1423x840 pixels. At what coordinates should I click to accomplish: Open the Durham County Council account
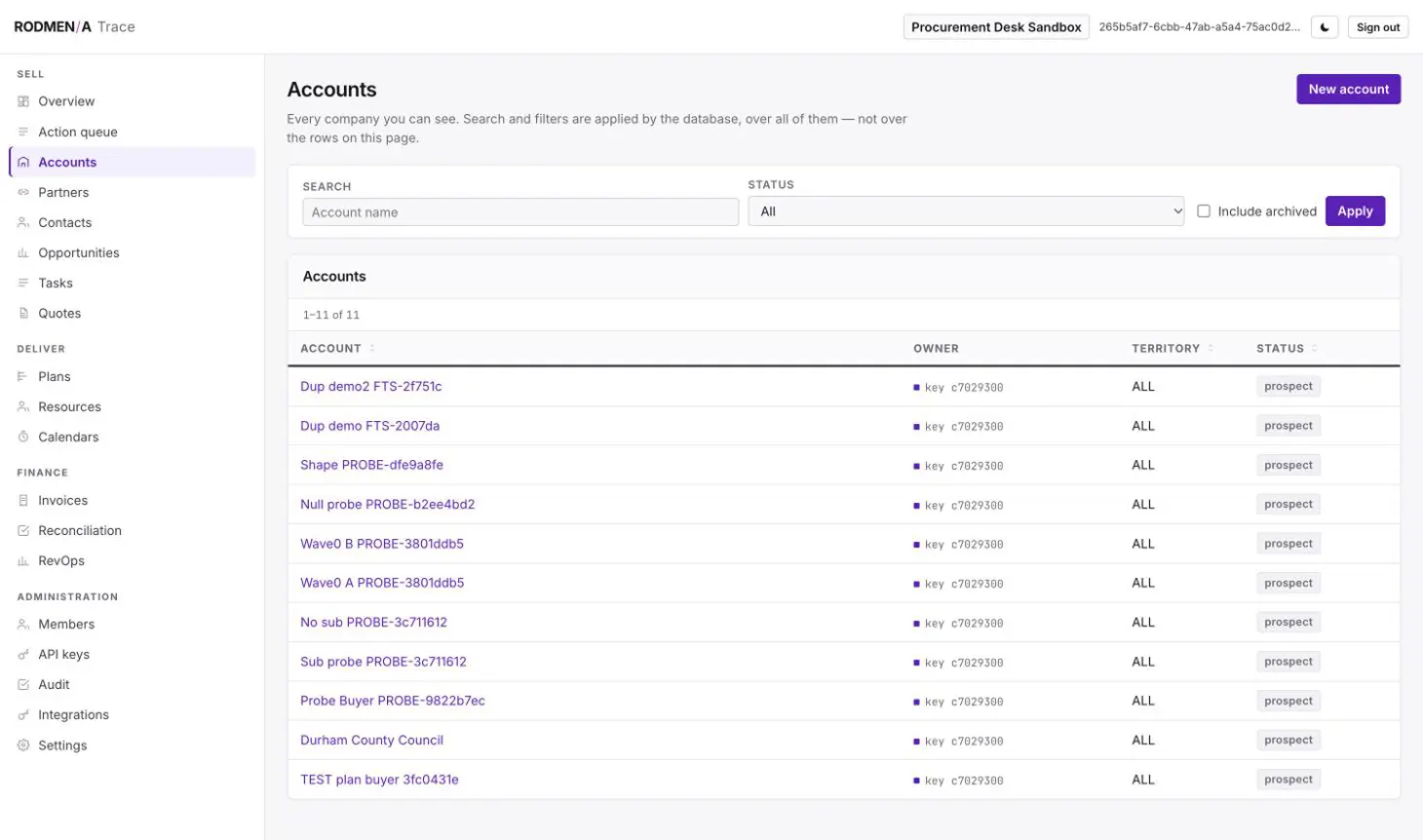[x=371, y=740]
